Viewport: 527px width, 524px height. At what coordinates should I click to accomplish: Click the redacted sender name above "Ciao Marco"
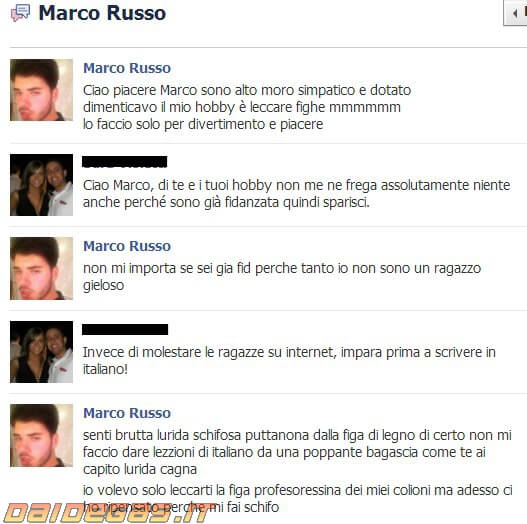(125, 162)
